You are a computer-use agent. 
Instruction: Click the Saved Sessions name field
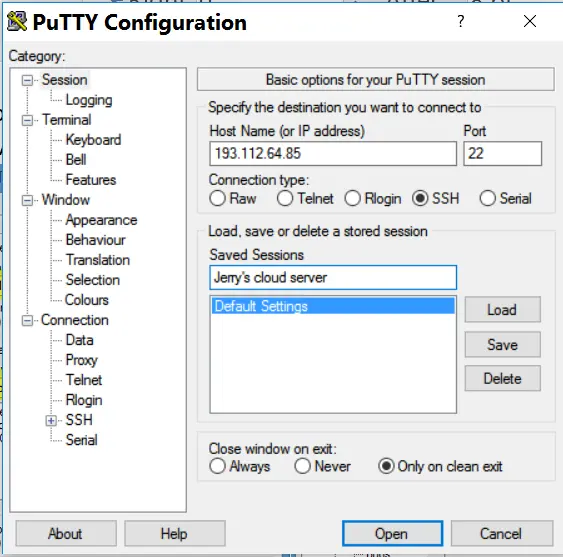coord(333,277)
